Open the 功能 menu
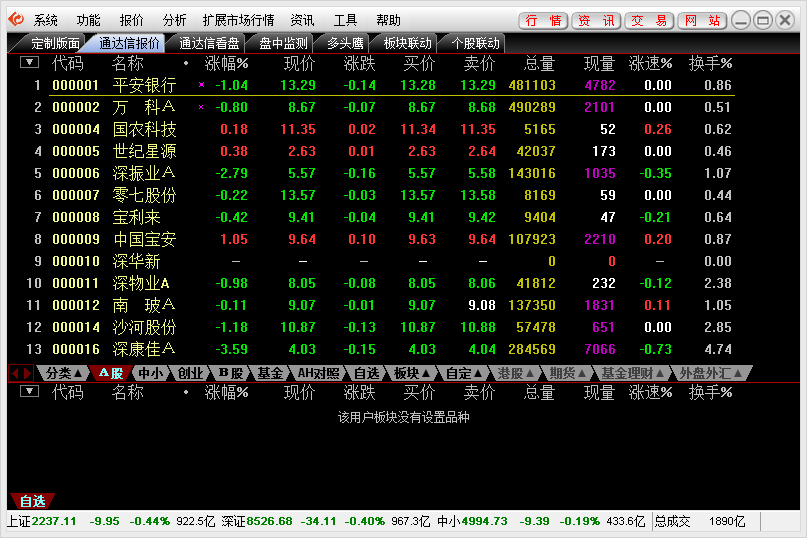 pyautogui.click(x=88, y=20)
